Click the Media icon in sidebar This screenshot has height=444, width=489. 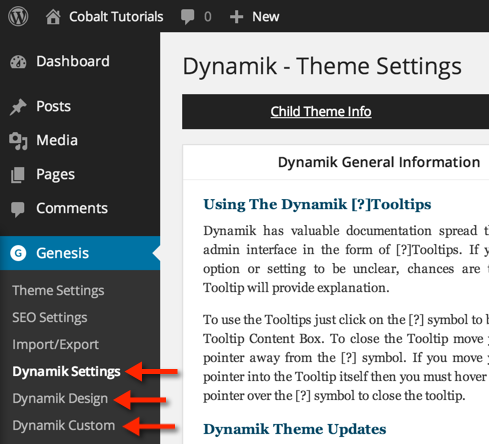tap(18, 141)
